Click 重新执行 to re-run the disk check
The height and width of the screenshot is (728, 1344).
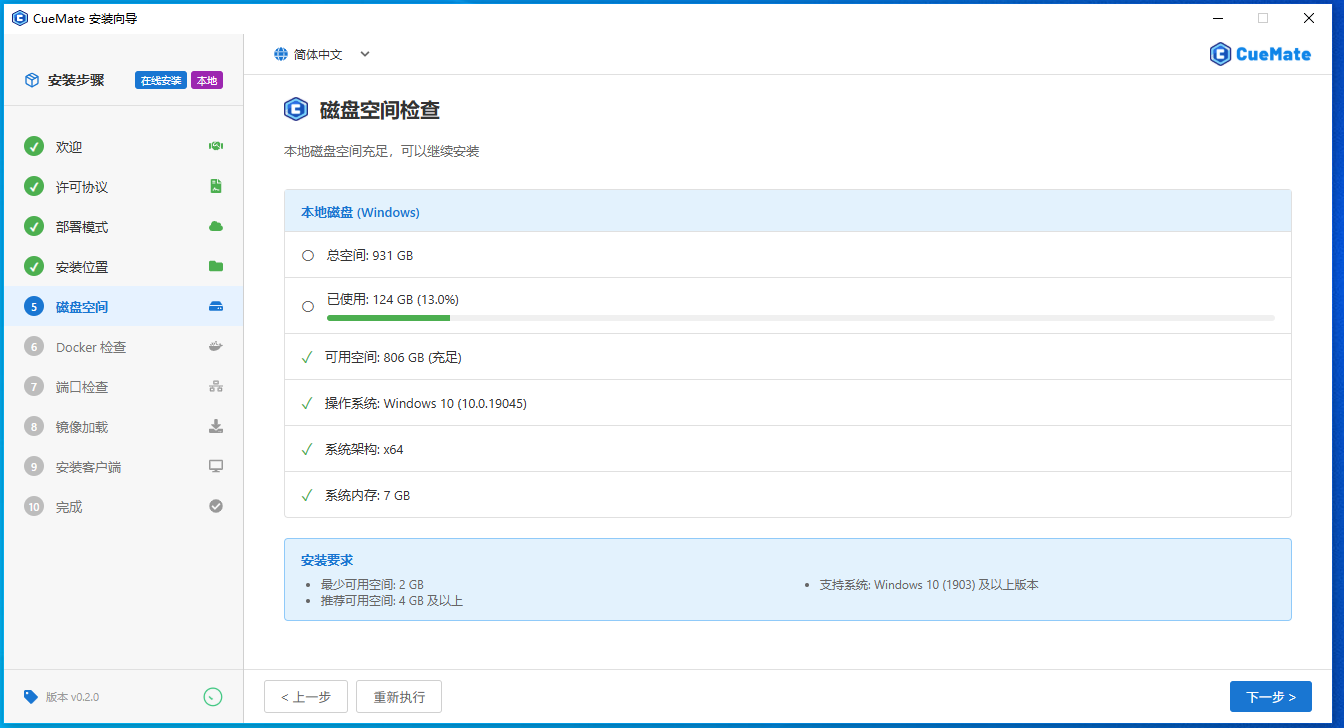398,696
